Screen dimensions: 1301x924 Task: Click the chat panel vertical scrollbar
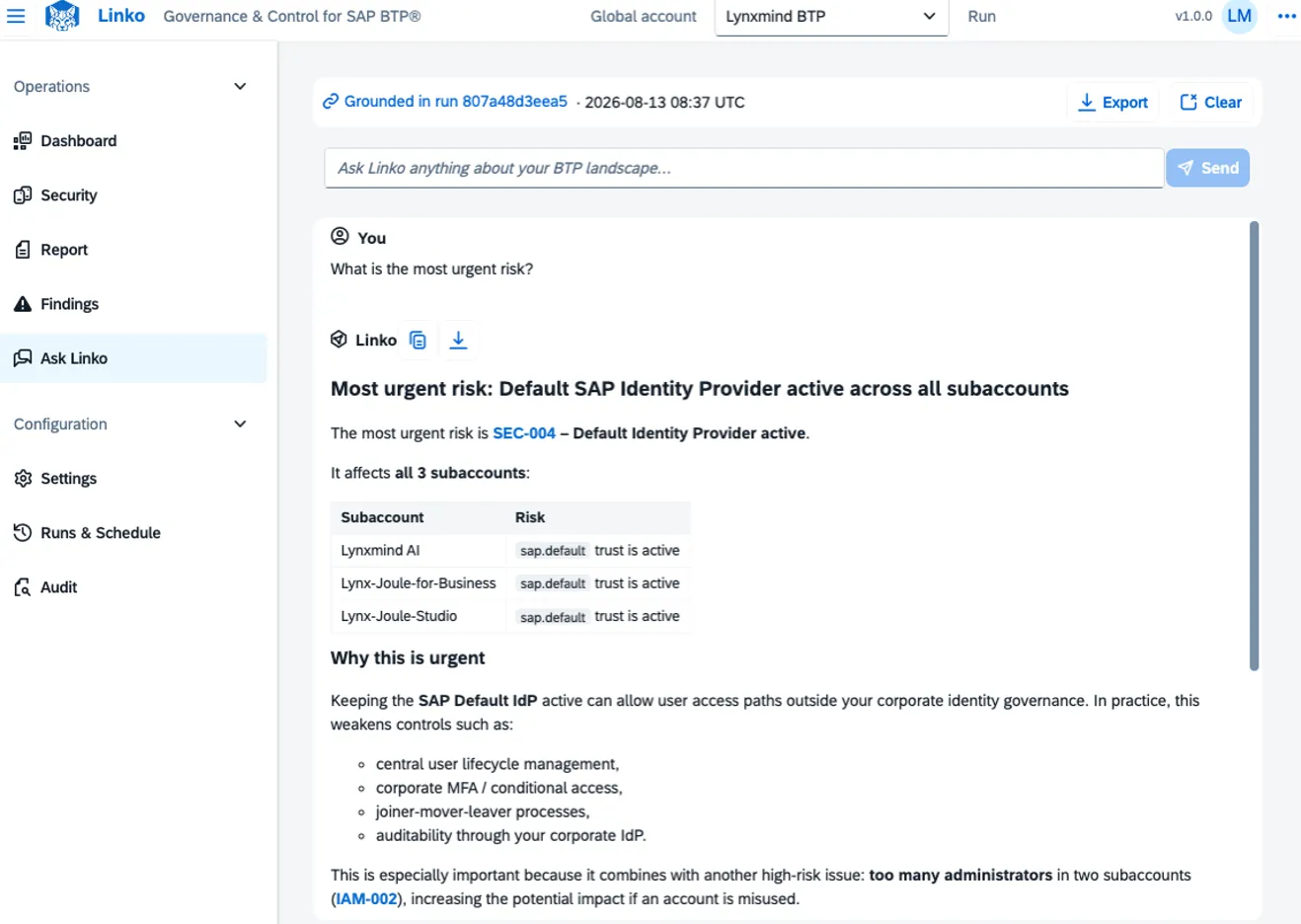click(1254, 446)
